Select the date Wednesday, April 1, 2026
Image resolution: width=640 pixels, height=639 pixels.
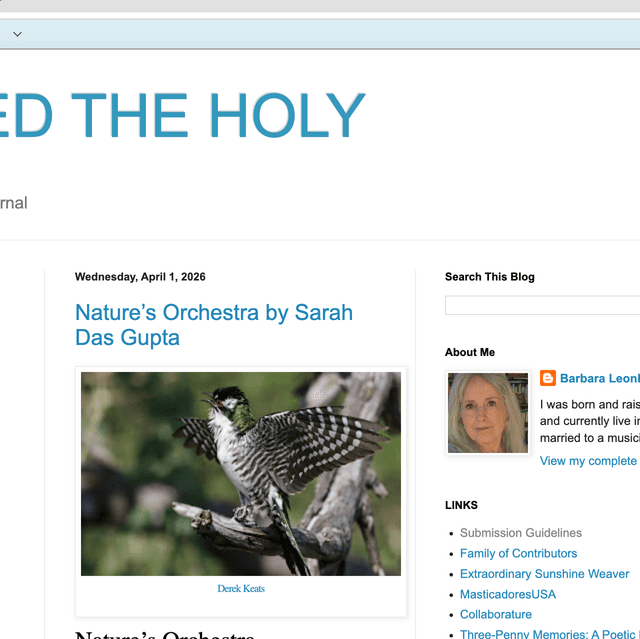(x=140, y=277)
